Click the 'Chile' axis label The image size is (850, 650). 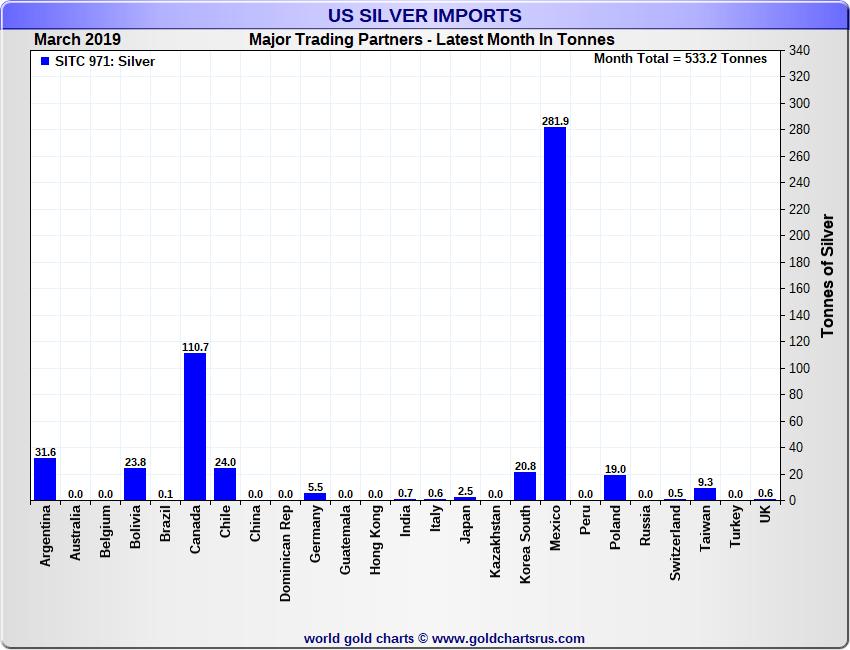coord(225,521)
